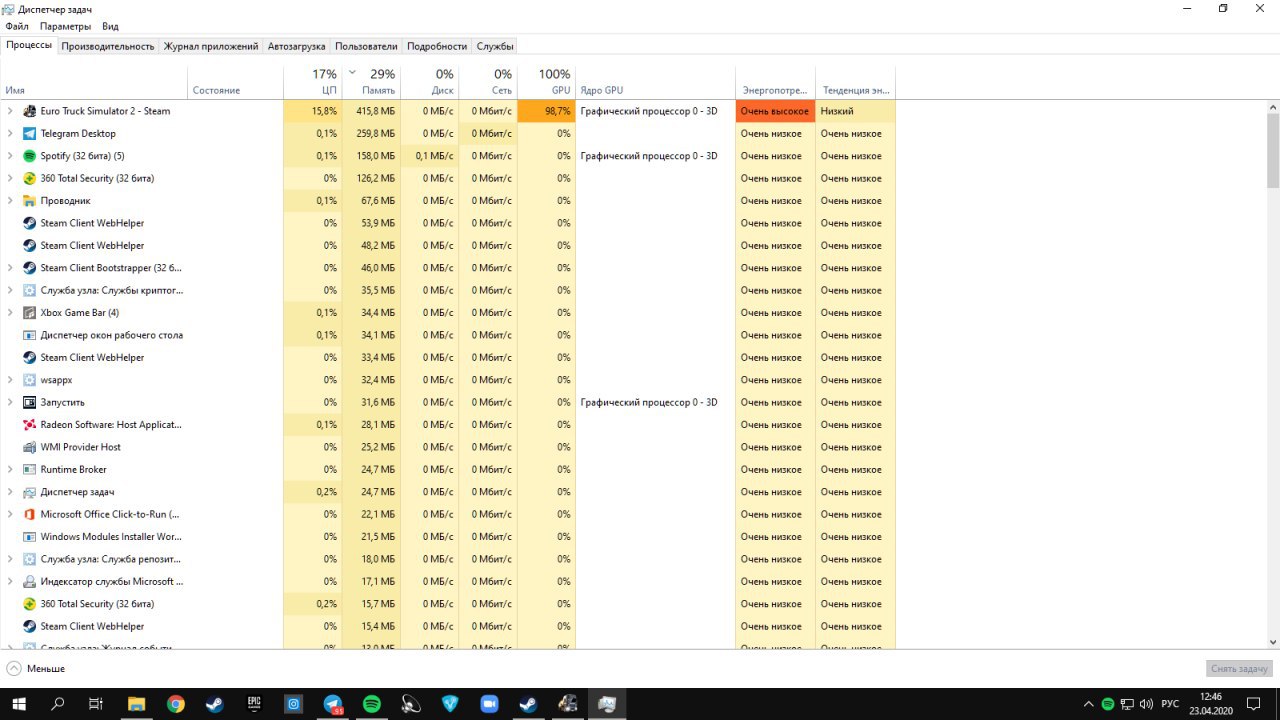1280x720 pixels.
Task: Show hidden system tray icons
Action: point(1089,704)
